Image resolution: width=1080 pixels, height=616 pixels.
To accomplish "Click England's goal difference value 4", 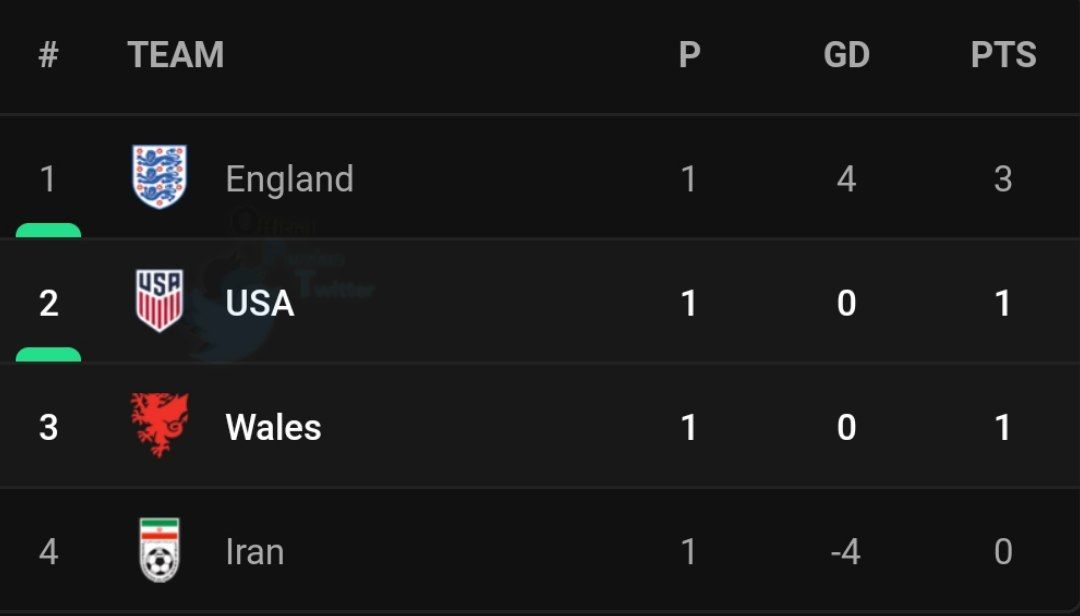I will tap(846, 180).
